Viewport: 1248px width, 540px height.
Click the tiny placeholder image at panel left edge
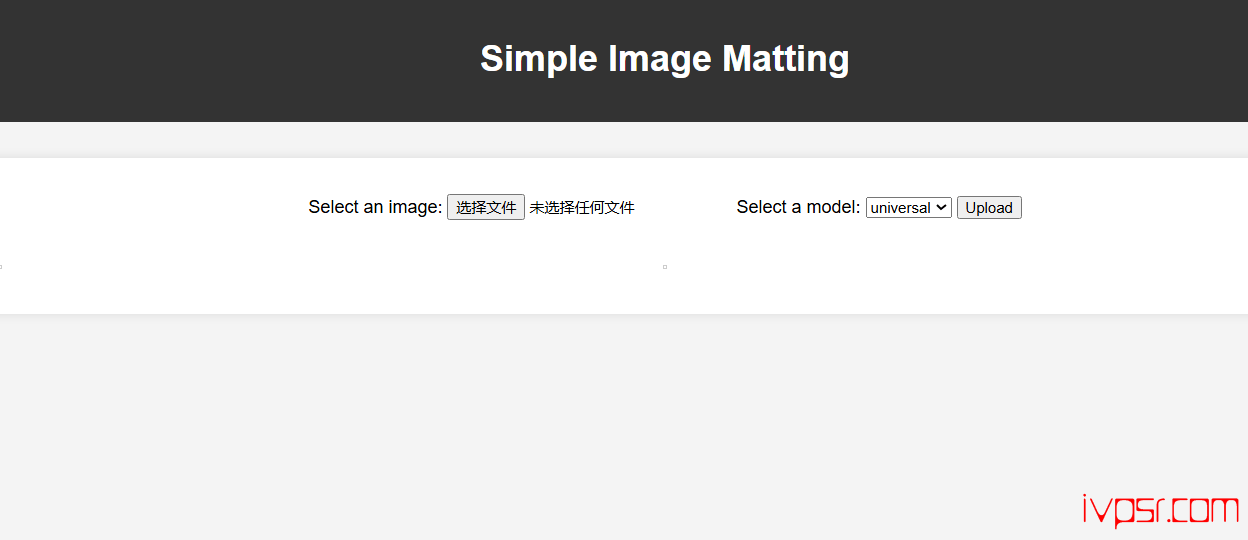tap(1, 267)
